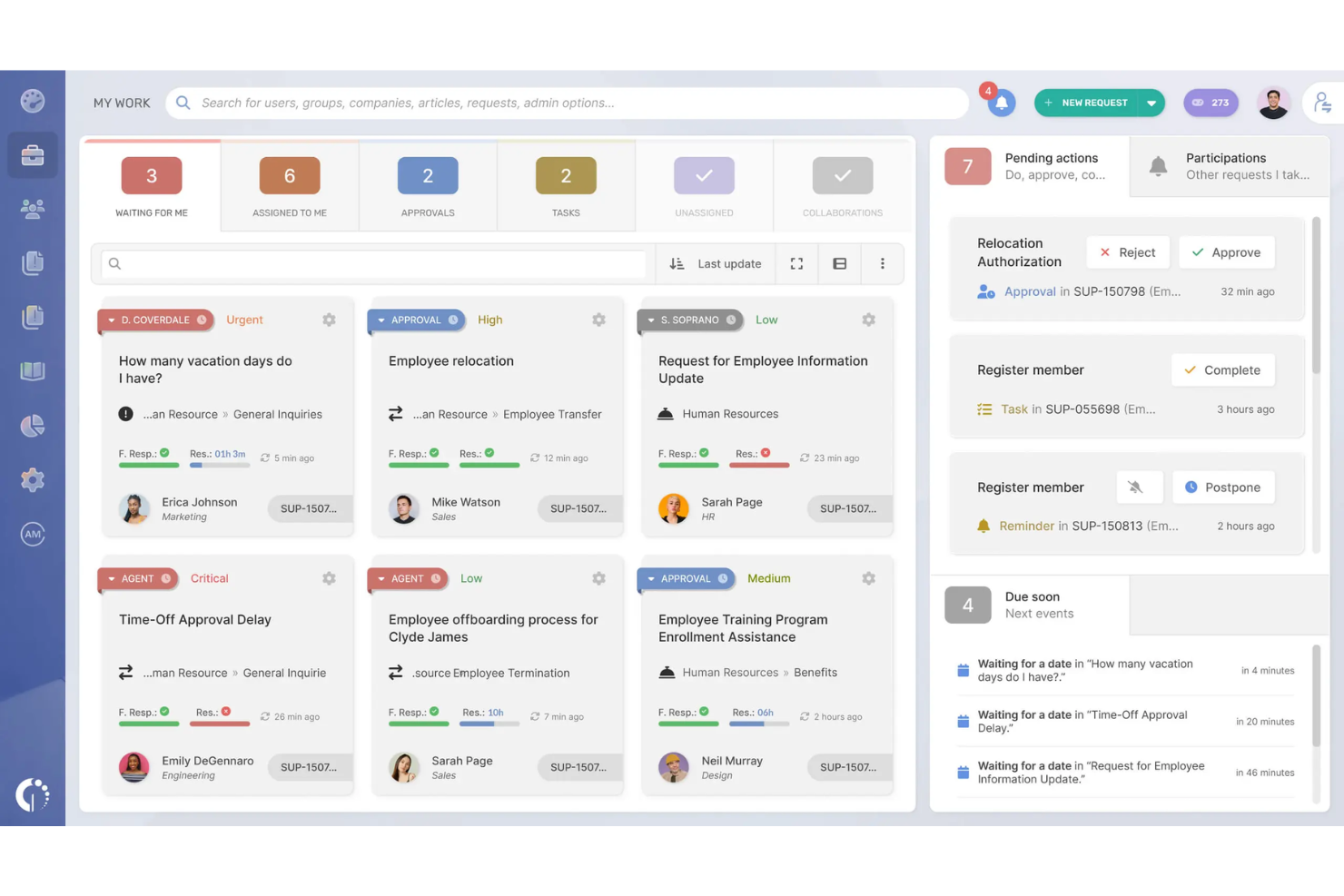Click the fullscreen expand icon near Last update
This screenshot has width=1344, height=896.
click(796, 263)
